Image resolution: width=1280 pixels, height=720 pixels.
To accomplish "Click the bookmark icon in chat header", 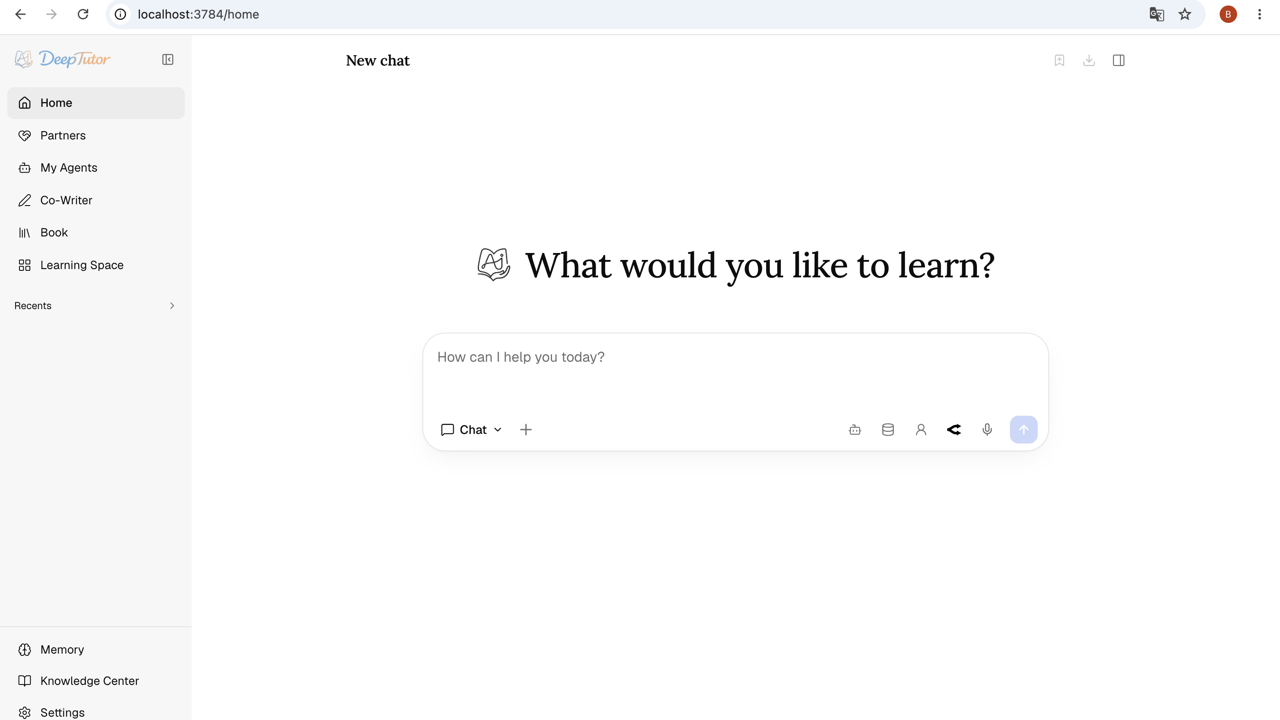I will click(1059, 60).
